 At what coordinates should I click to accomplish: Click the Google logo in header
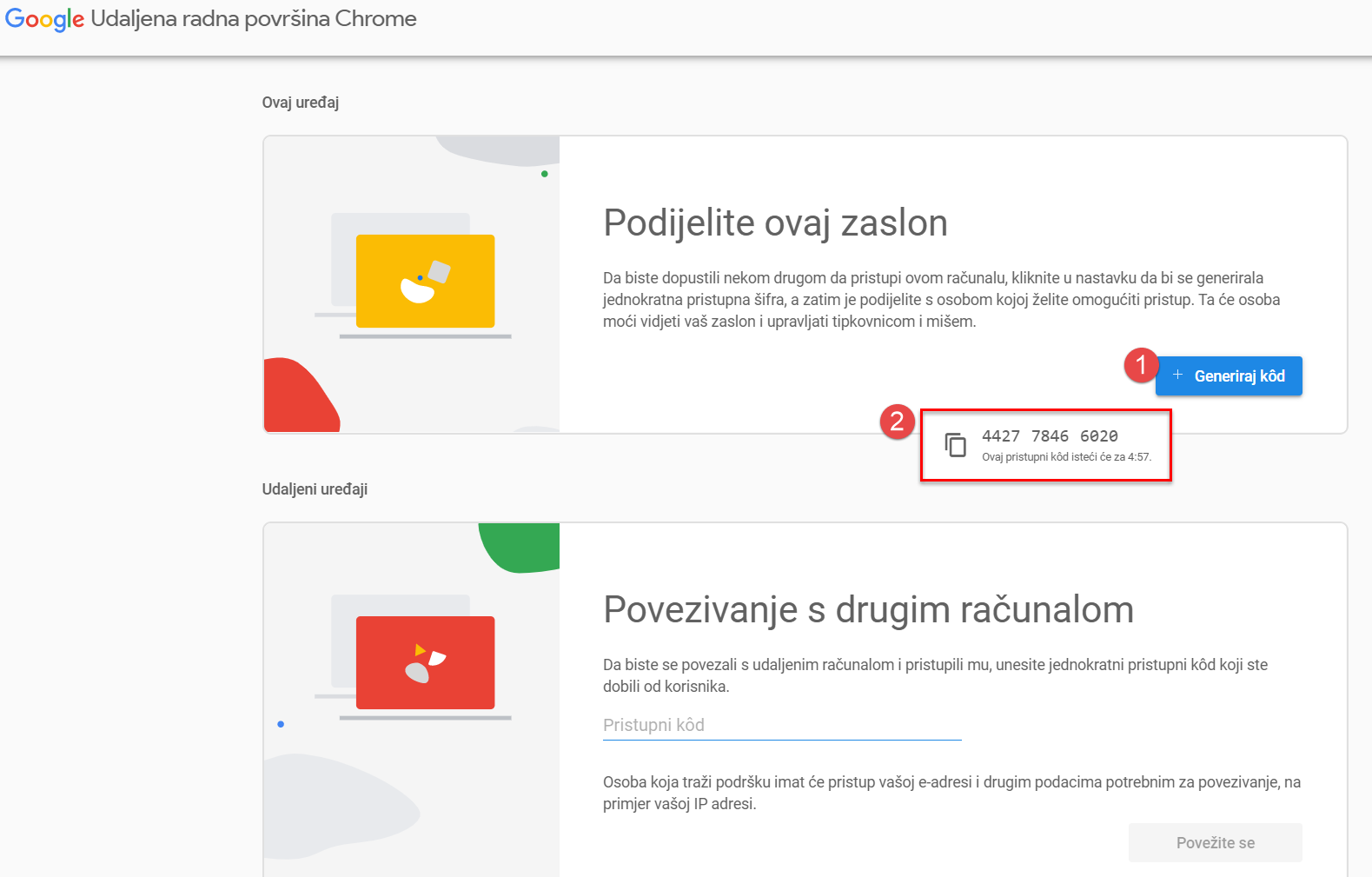(44, 19)
